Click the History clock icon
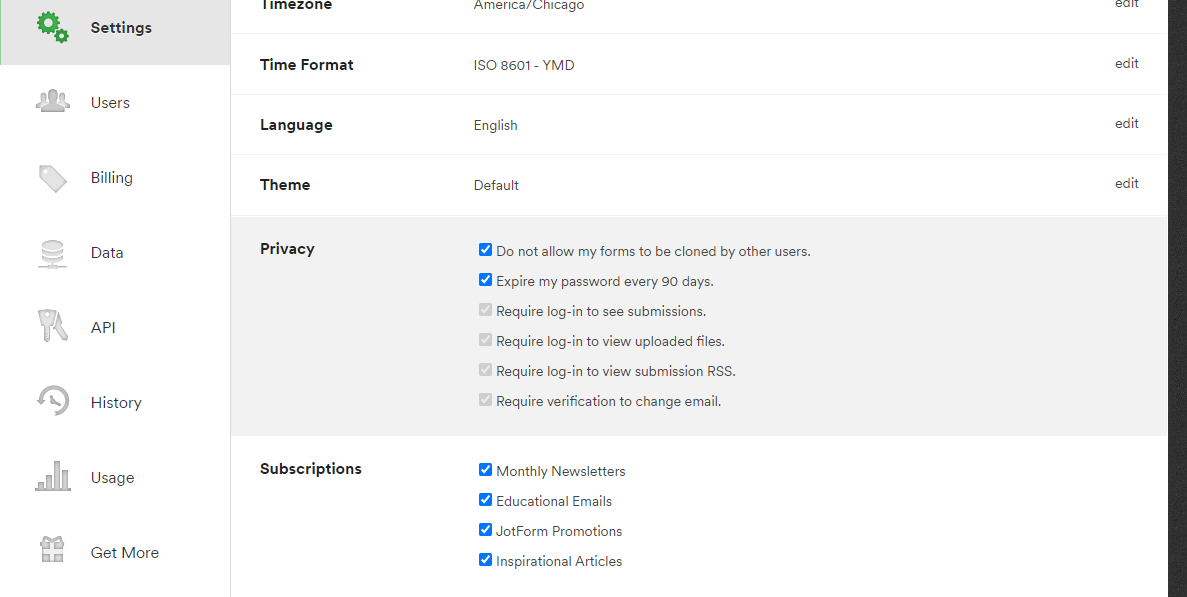 click(53, 402)
